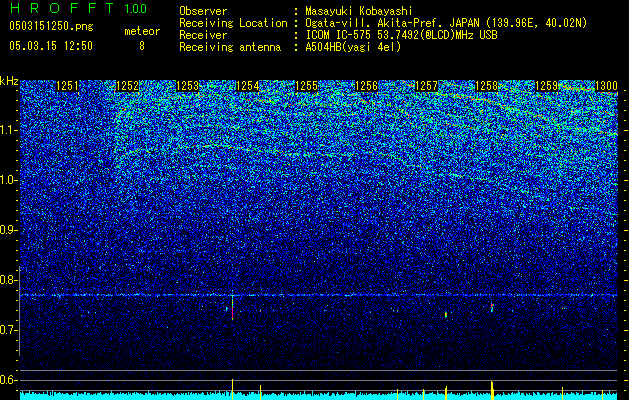Click the Ogata-vill. Akita-Pref. JAPAN location text
629x400 pixels.
coord(446,23)
